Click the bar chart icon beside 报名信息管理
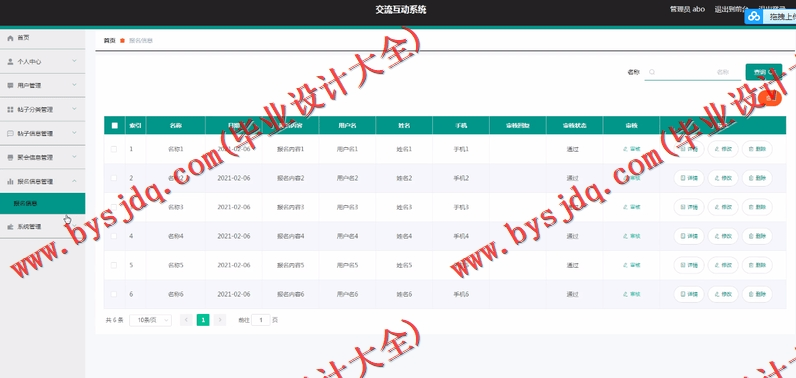This screenshot has height=378, width=796. pos(10,182)
